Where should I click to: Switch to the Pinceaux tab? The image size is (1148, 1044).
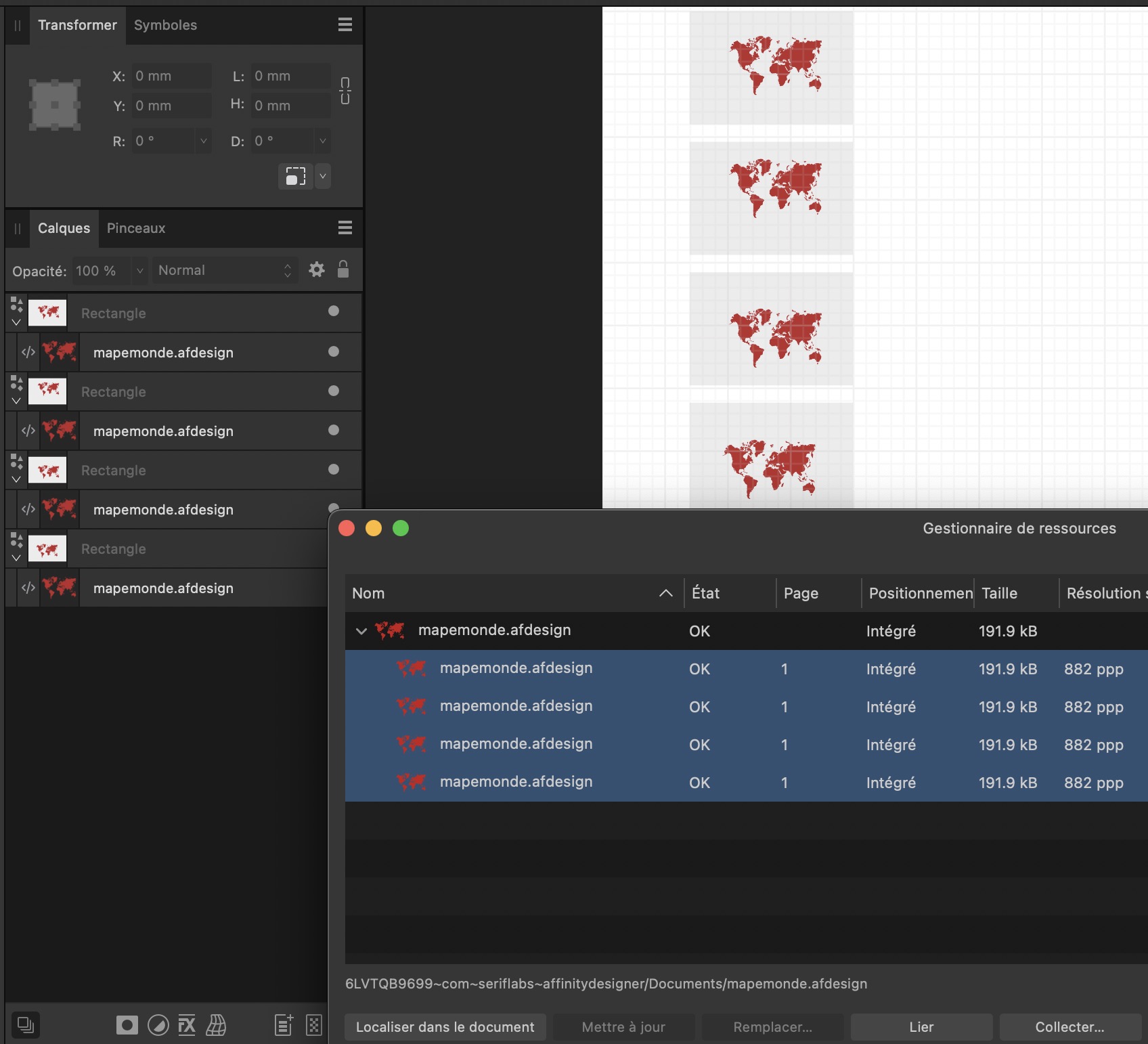point(136,228)
